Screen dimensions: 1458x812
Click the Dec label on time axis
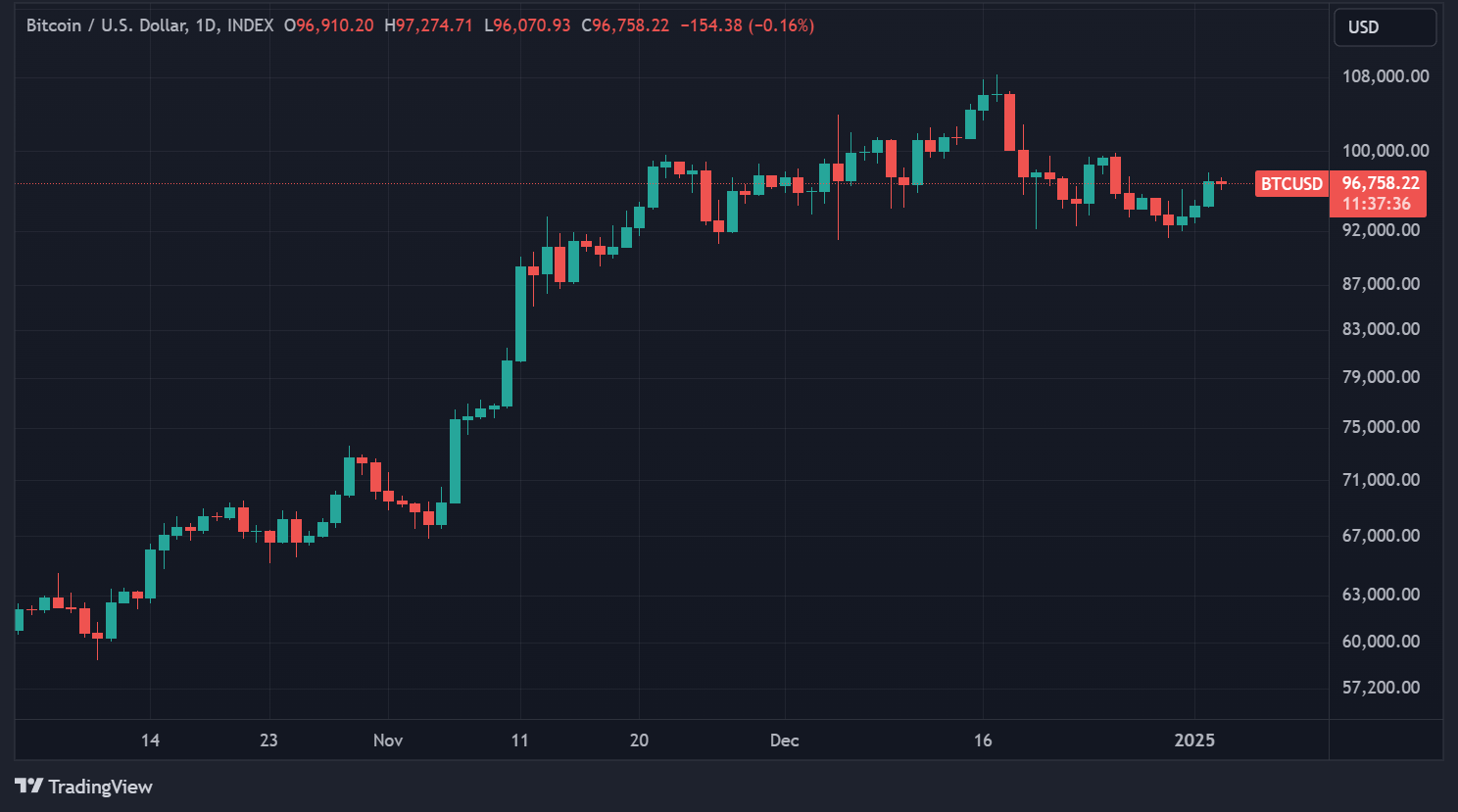point(784,740)
